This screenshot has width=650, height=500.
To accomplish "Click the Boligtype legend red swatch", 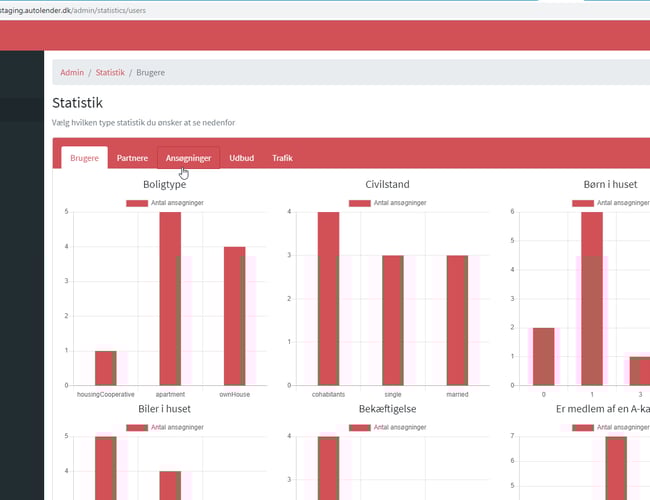I will tap(136, 203).
